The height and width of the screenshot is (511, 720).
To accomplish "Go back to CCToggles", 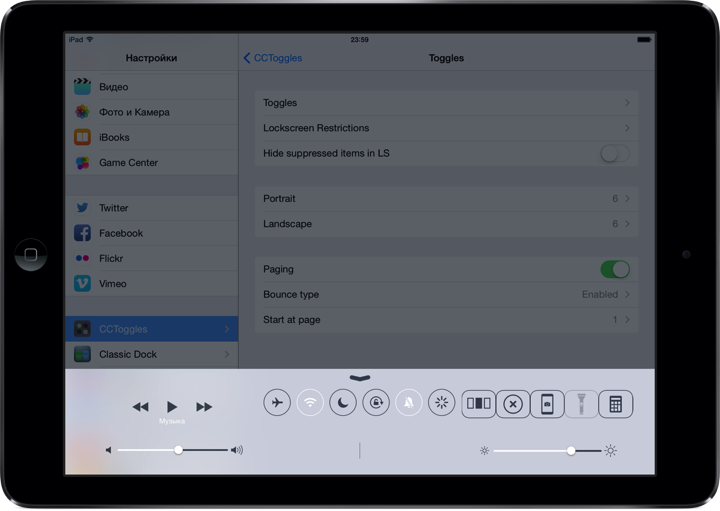I will [x=272, y=58].
